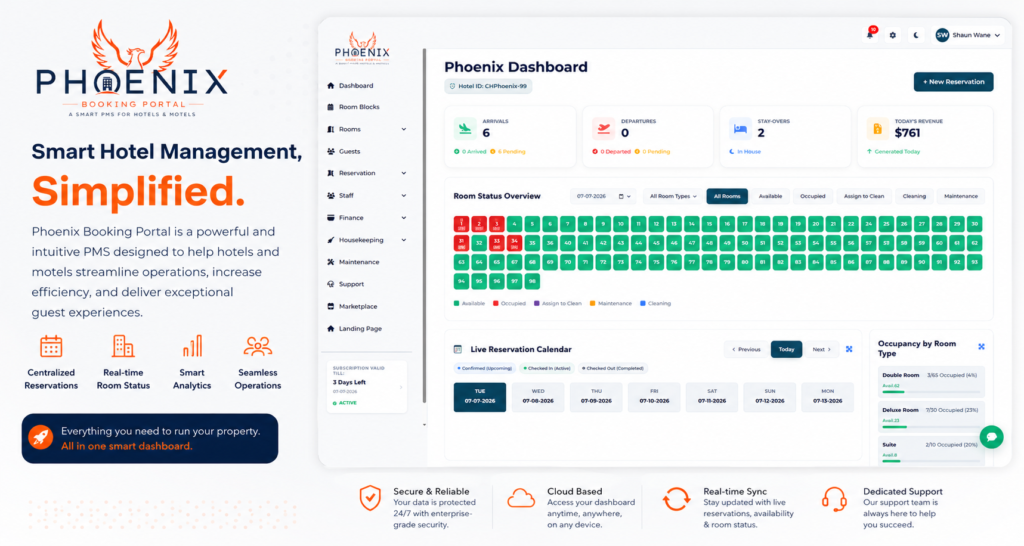Screen dimensions: 1024x546
Task: Click the Arrivals plane icon
Action: coord(465,129)
